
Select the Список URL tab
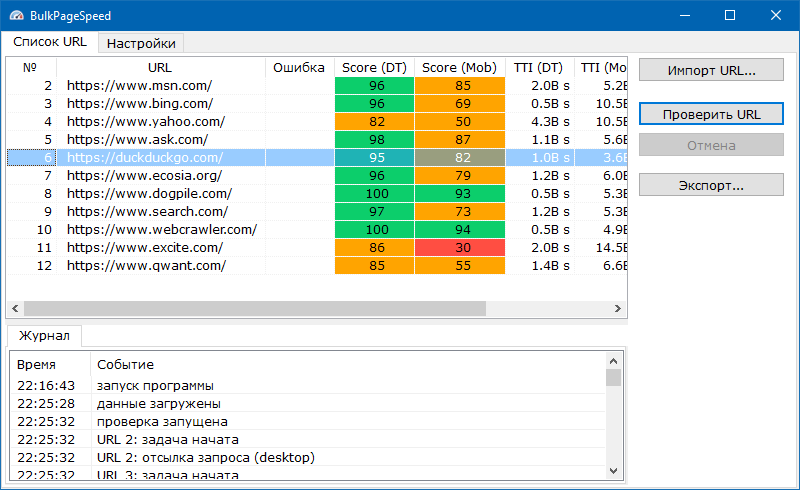[x=49, y=42]
